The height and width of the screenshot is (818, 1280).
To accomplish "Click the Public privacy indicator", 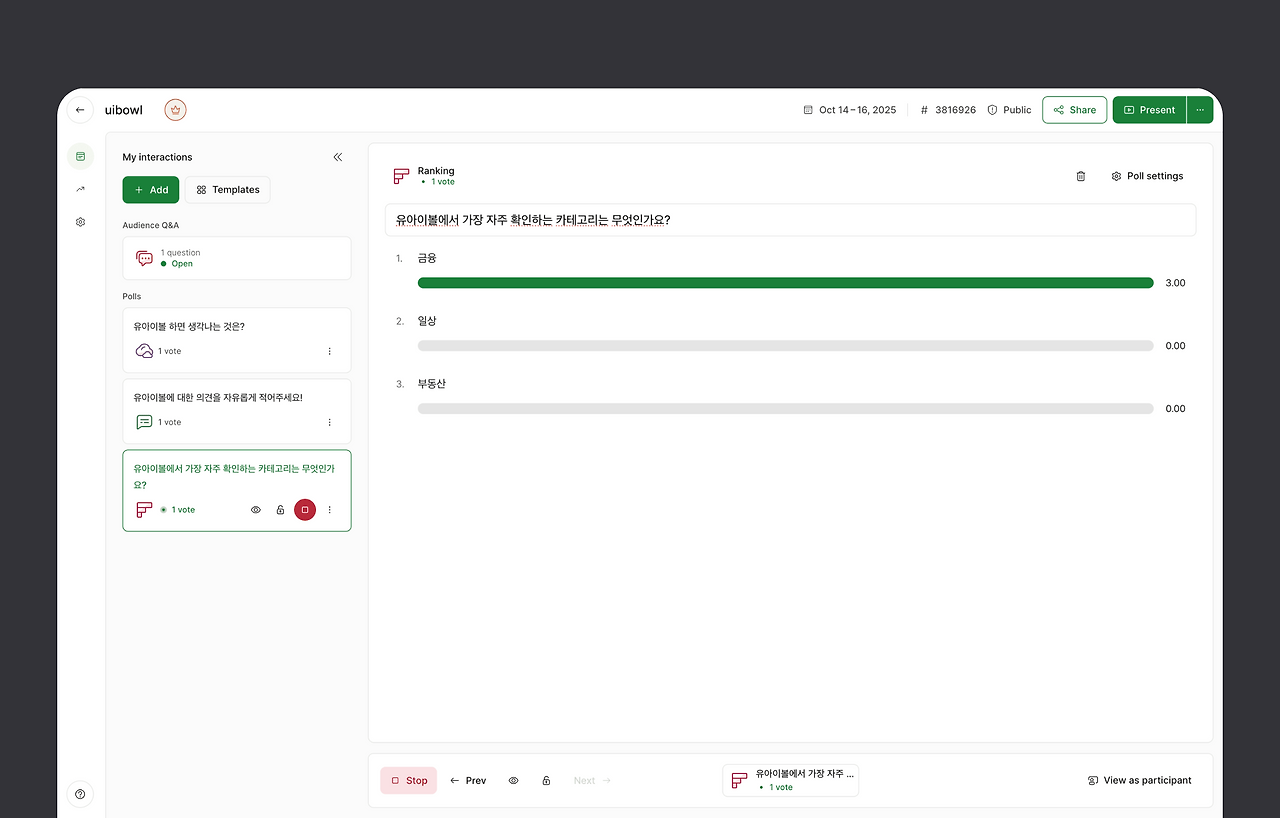I will click(1009, 110).
